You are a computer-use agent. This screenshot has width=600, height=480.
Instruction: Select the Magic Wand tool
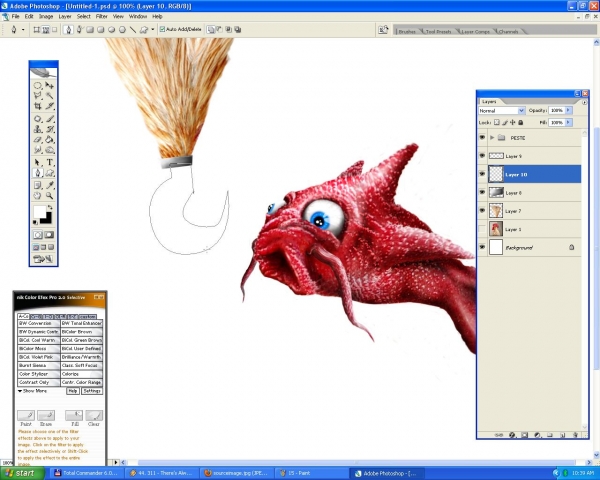pos(50,95)
